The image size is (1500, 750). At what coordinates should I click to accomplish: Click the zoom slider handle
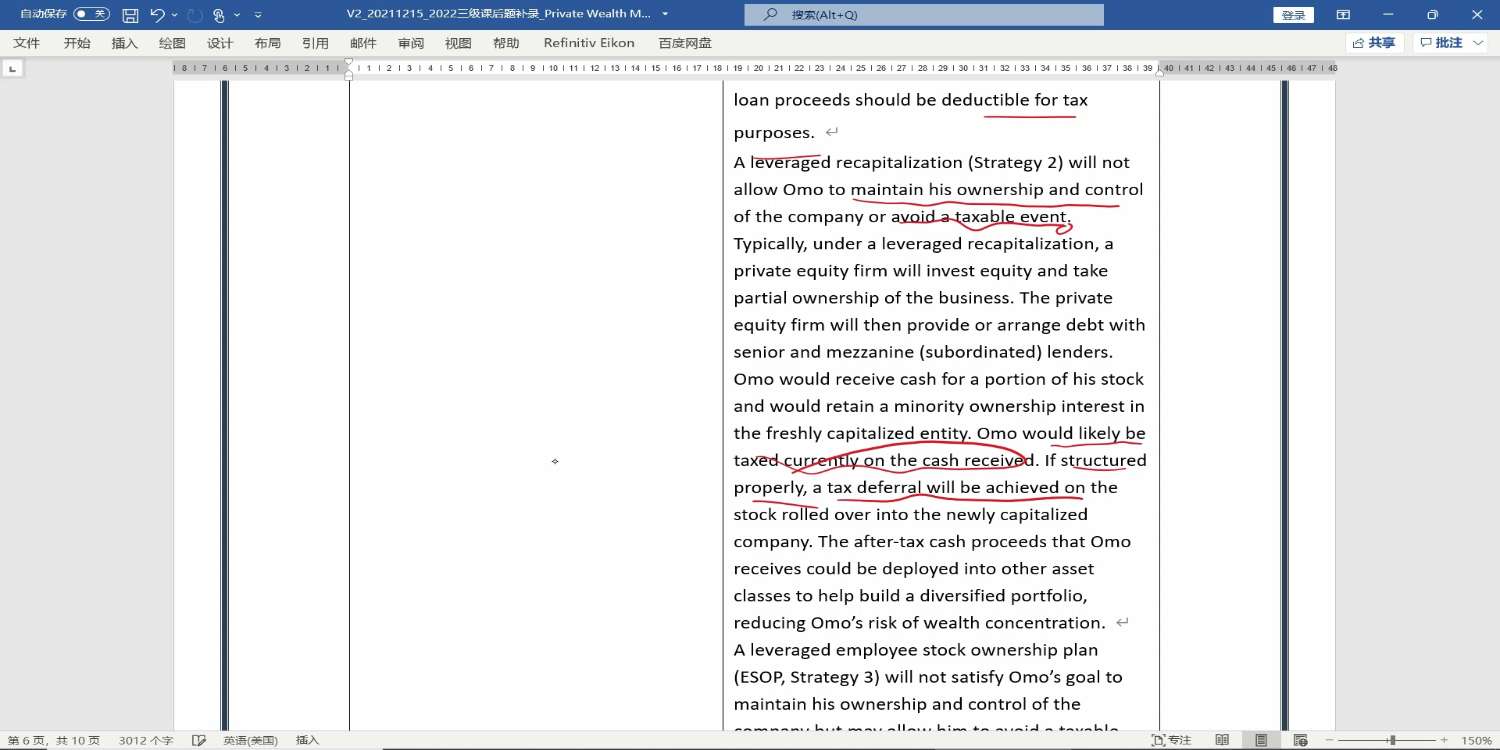point(1392,740)
